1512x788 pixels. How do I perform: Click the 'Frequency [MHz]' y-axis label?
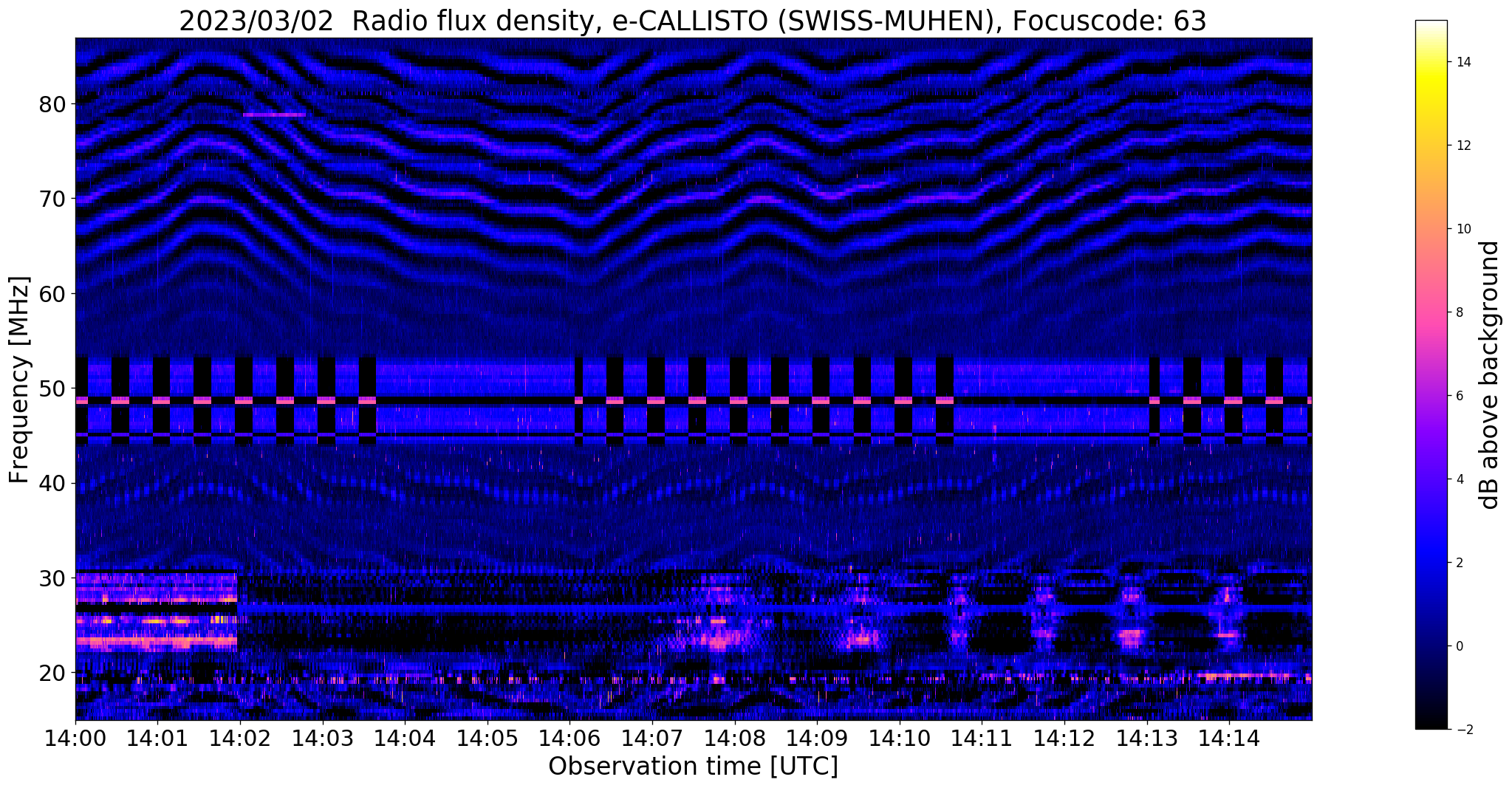(20, 380)
